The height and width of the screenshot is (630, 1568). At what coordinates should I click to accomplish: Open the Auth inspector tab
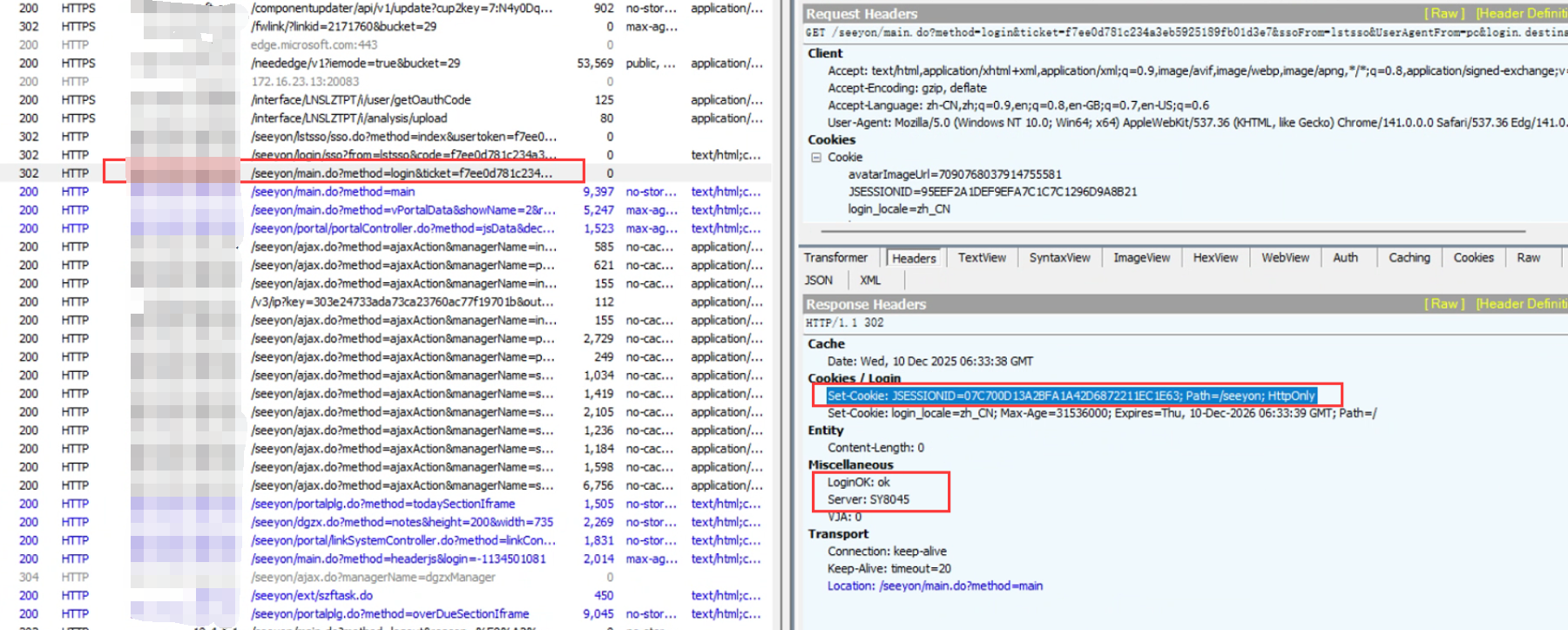point(1345,258)
